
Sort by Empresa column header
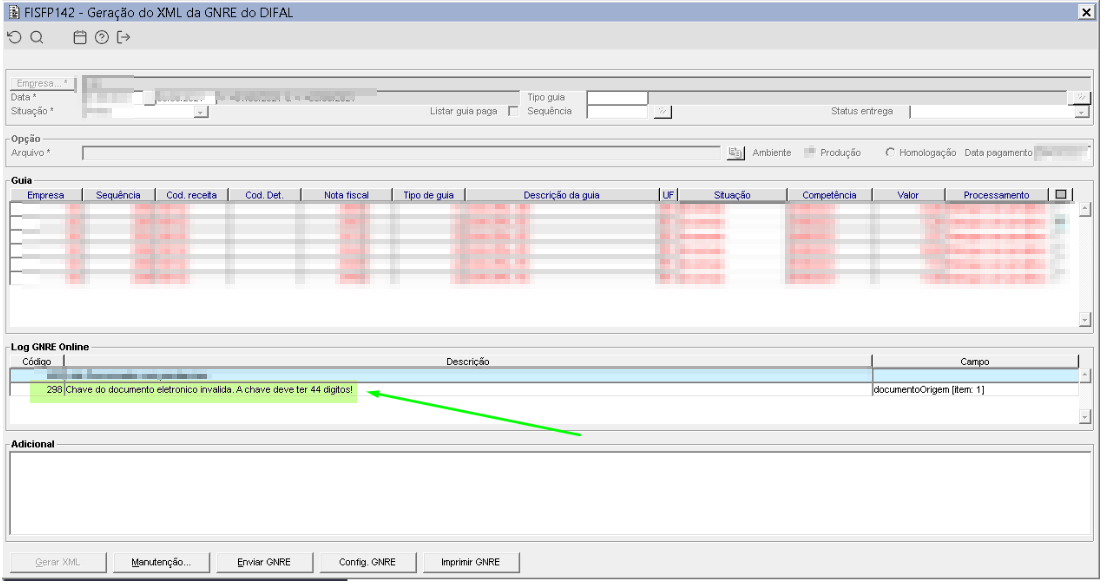coord(46,195)
